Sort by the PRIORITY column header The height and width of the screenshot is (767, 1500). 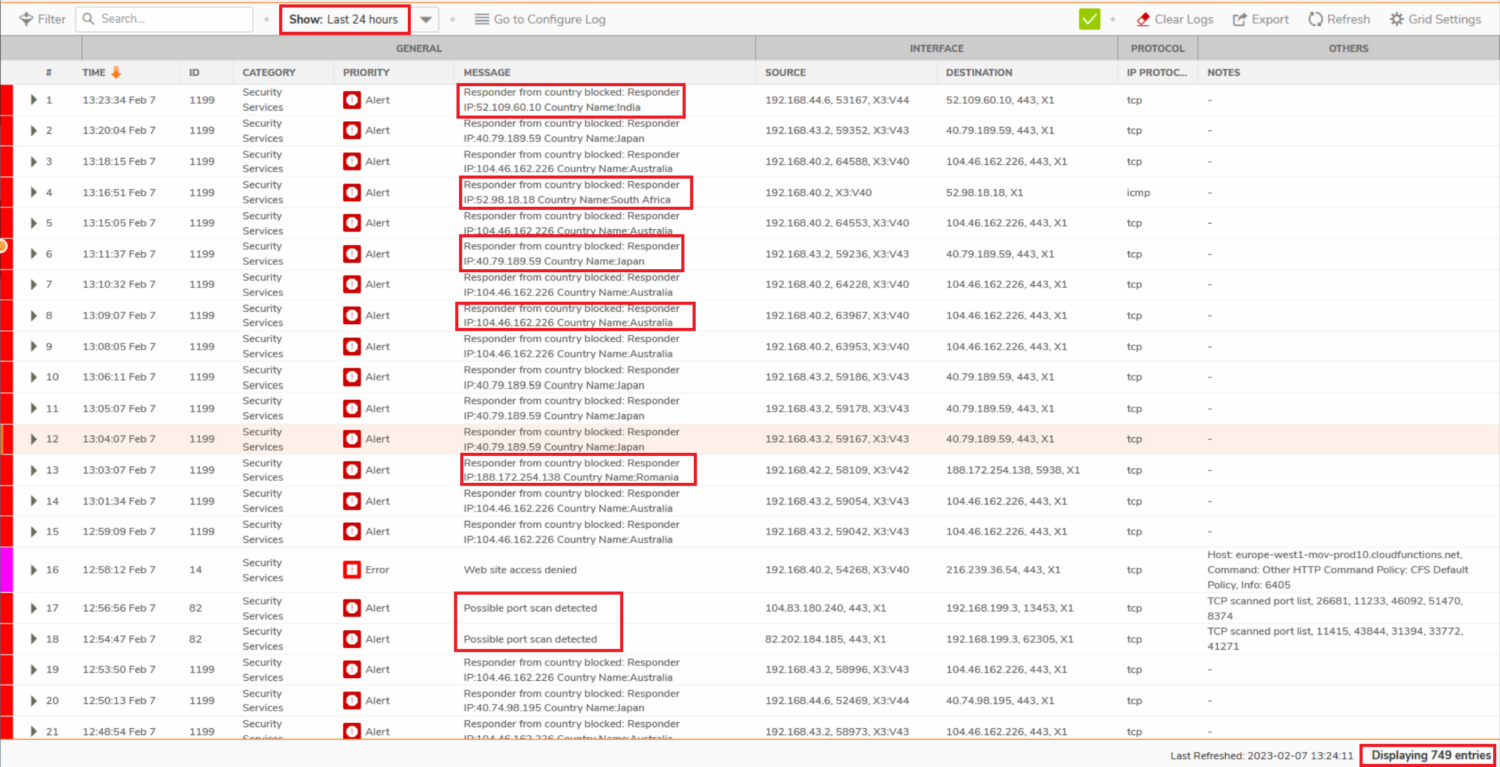click(366, 72)
